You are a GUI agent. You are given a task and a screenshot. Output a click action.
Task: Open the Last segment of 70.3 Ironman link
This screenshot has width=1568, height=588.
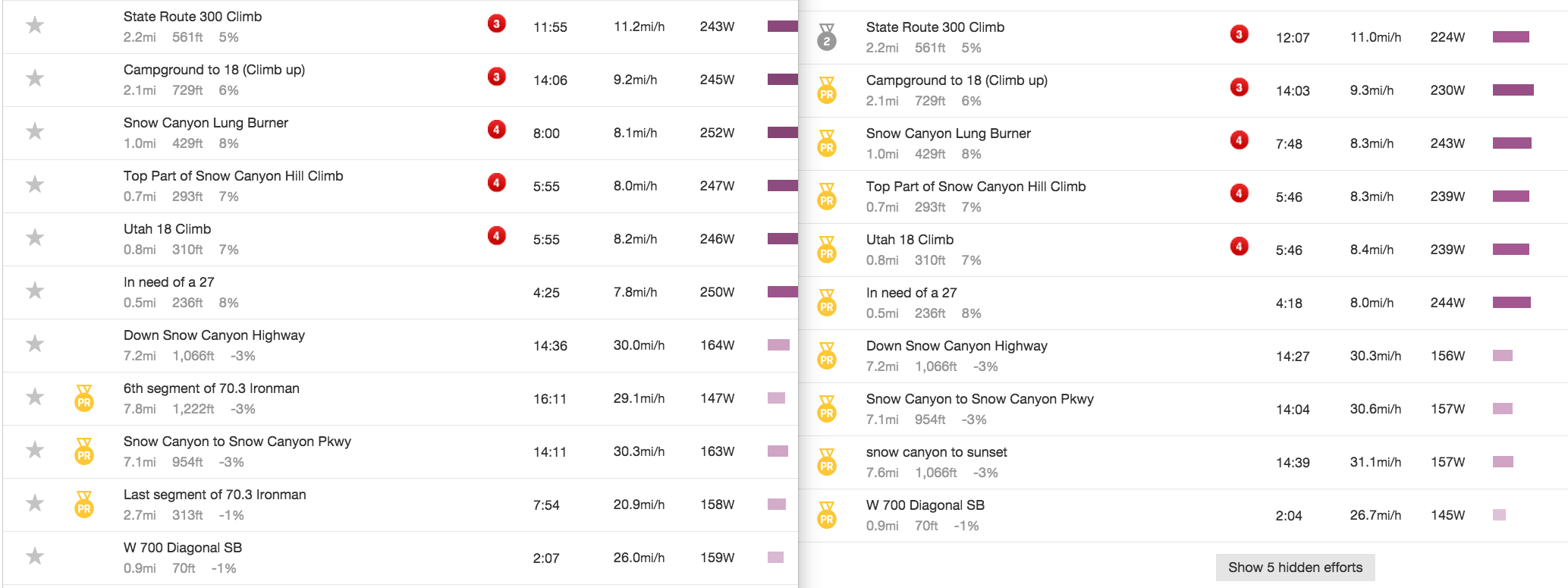(x=215, y=495)
